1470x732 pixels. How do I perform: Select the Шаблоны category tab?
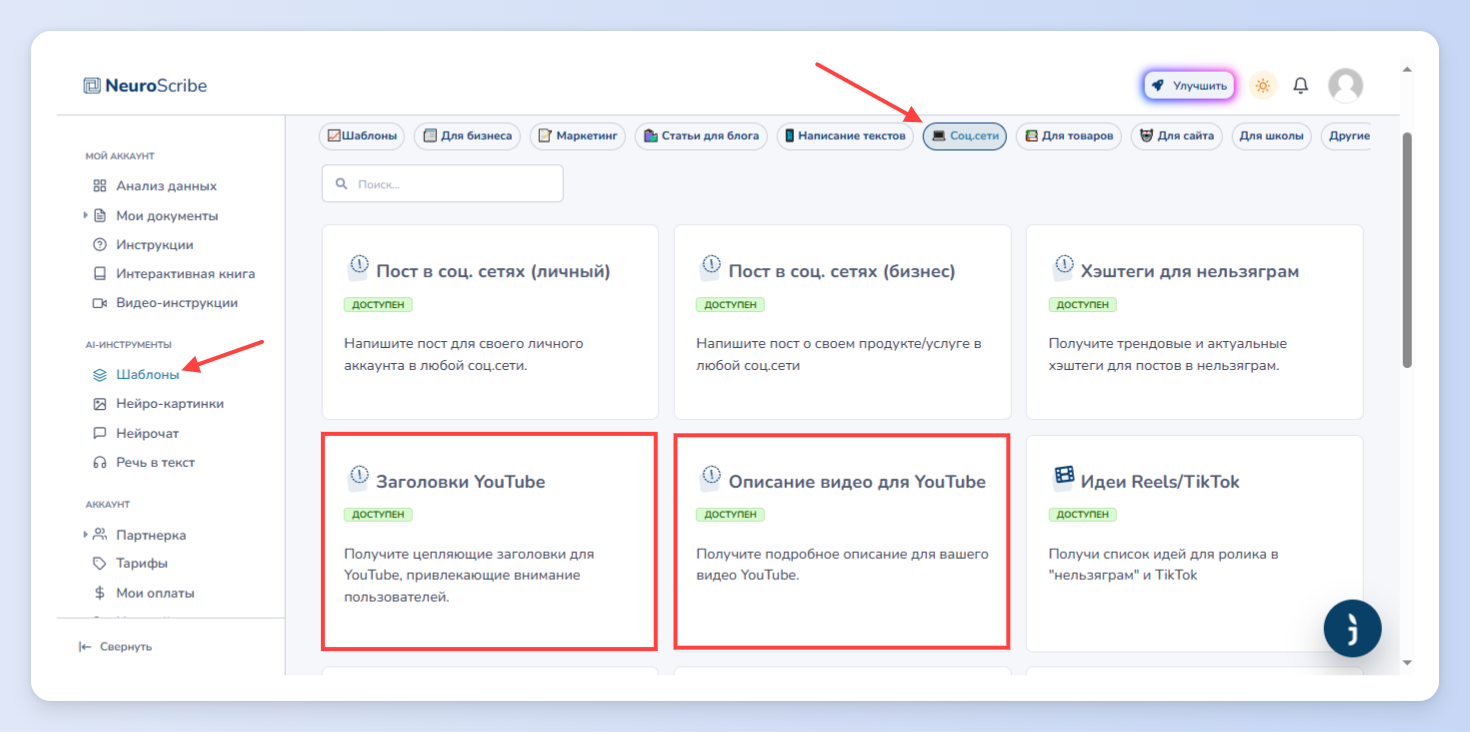(362, 136)
